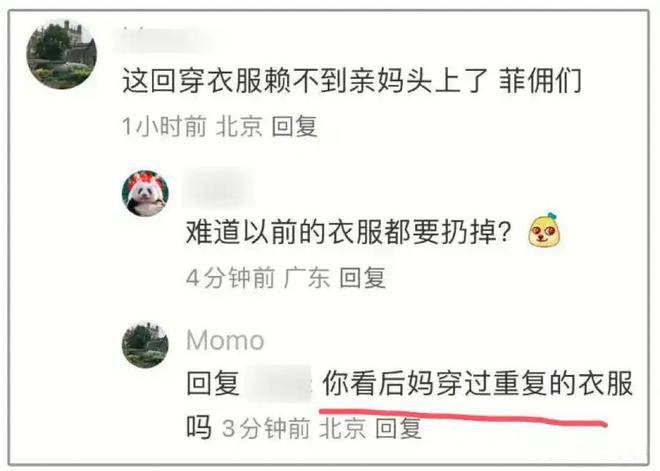Tap the 1小时前 timestamp
Screen dimensions: 660x471
click(164, 126)
